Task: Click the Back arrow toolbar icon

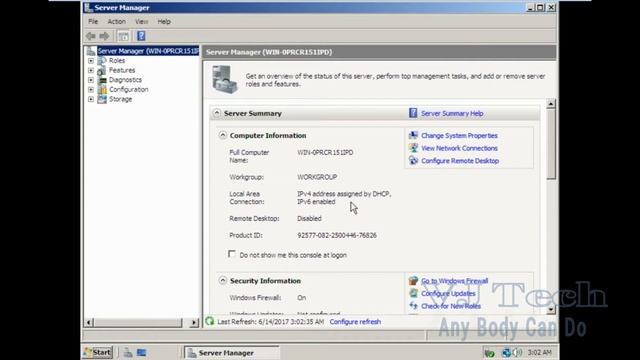Action: pos(91,36)
